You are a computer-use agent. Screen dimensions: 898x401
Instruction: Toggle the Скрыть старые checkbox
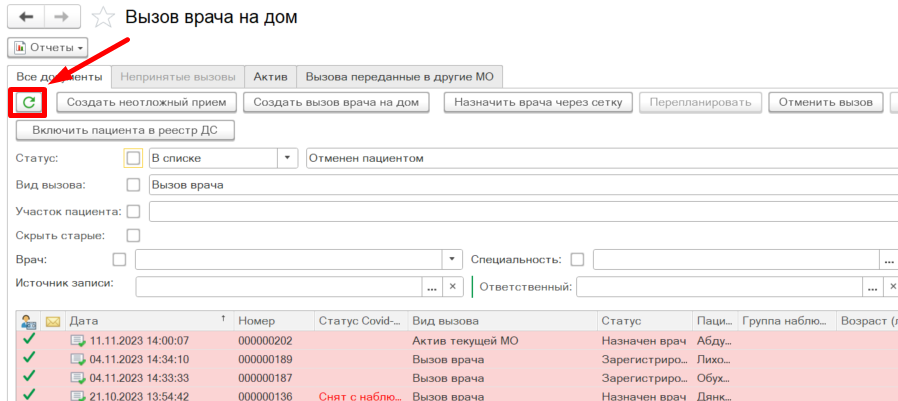(x=133, y=235)
